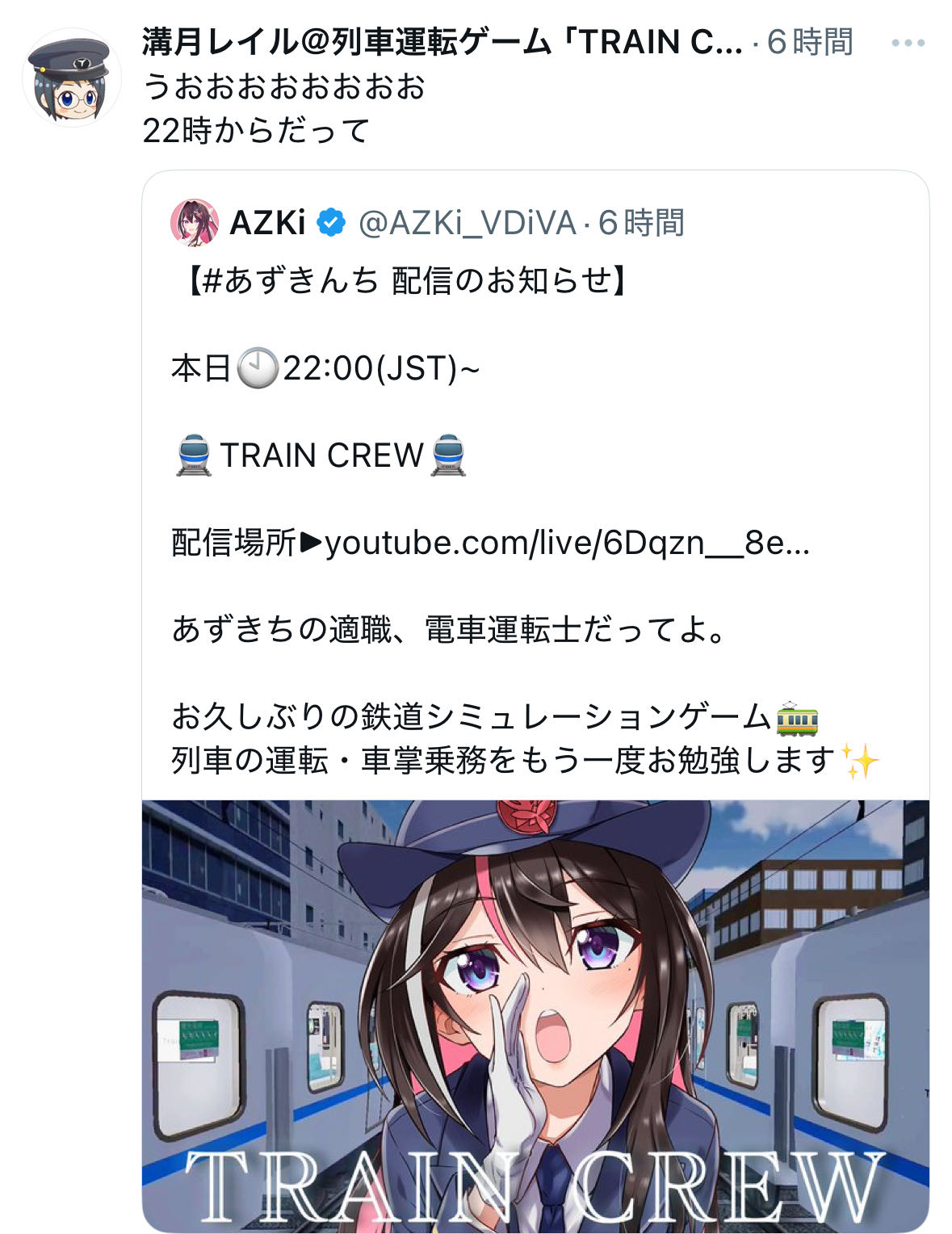
Task: Open the youtube.com/live stream link
Action: pyautogui.click(x=567, y=543)
